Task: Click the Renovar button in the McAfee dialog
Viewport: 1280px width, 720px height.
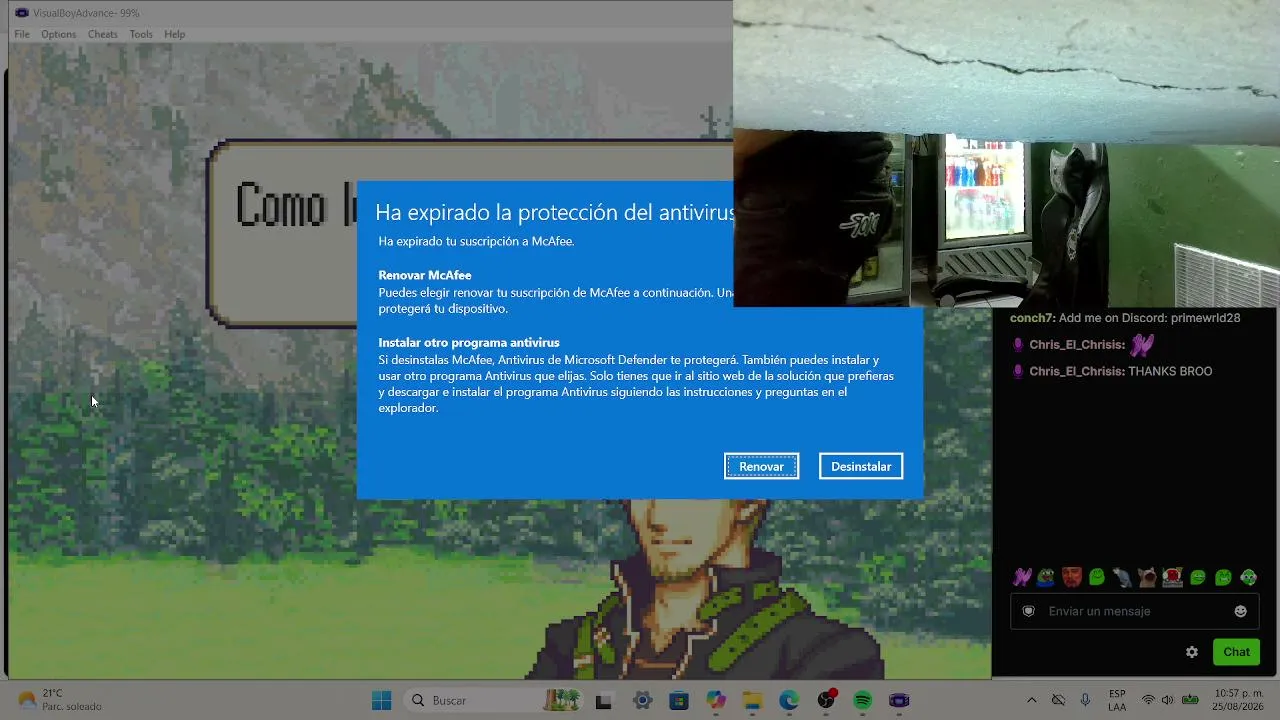Action: click(x=762, y=466)
